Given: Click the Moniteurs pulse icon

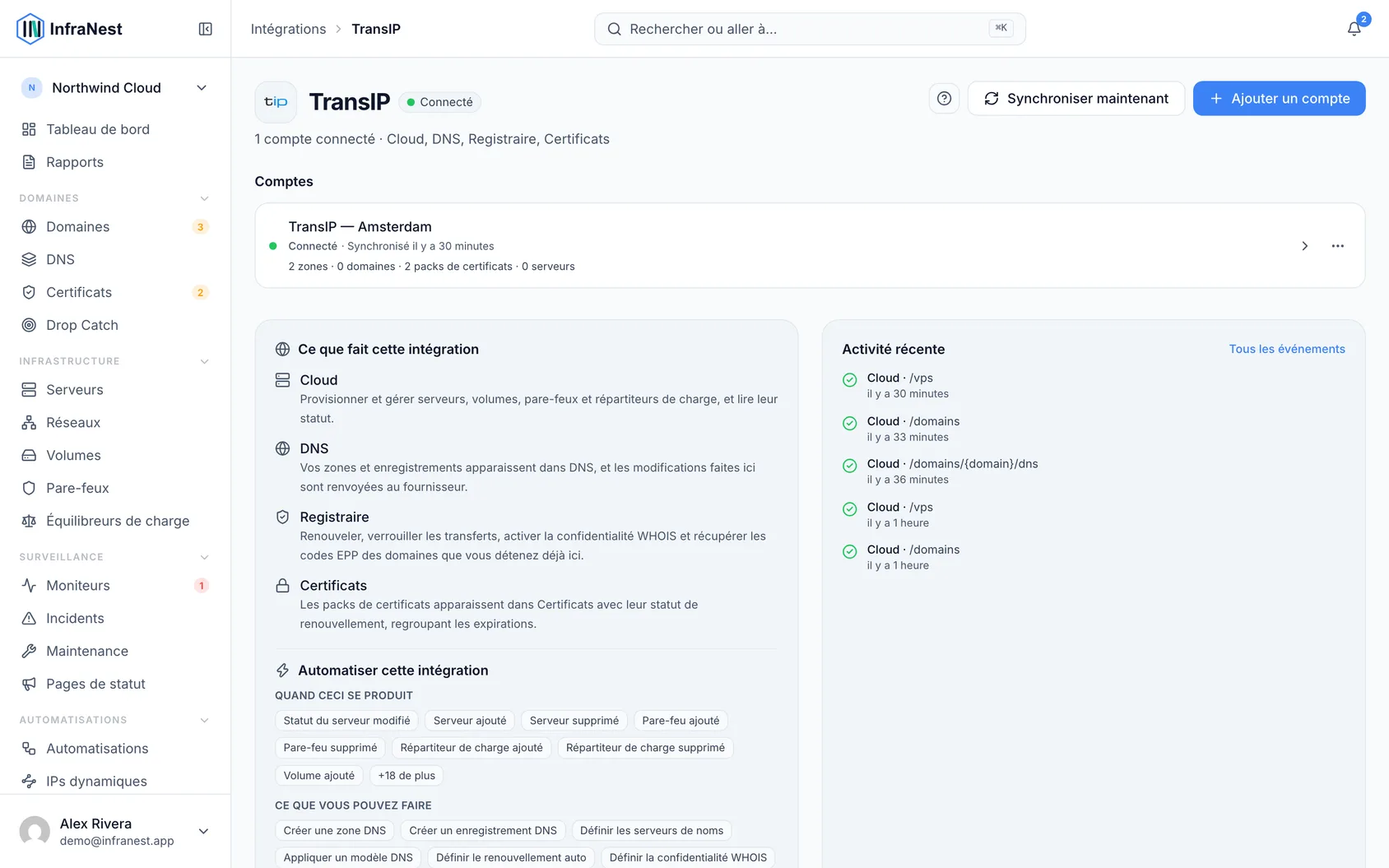Looking at the screenshot, I should tap(29, 585).
